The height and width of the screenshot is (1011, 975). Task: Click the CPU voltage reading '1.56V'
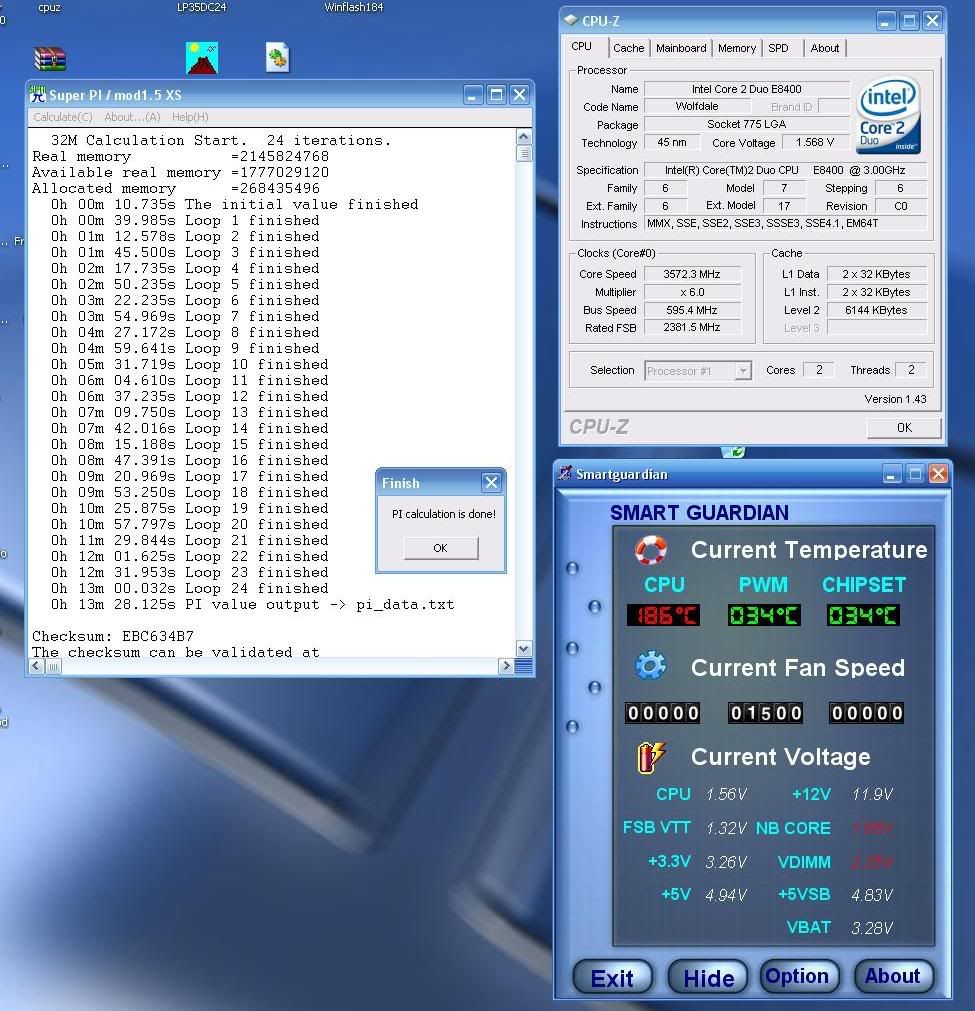[726, 794]
